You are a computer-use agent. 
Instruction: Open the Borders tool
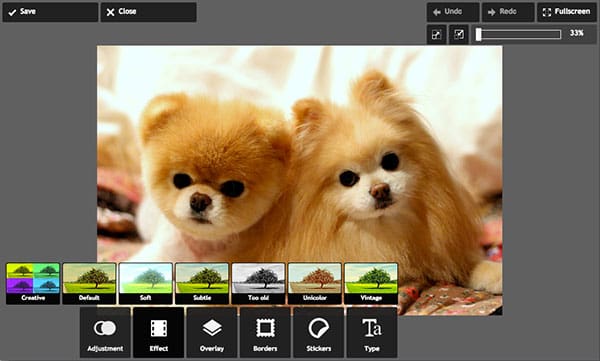coord(265,333)
